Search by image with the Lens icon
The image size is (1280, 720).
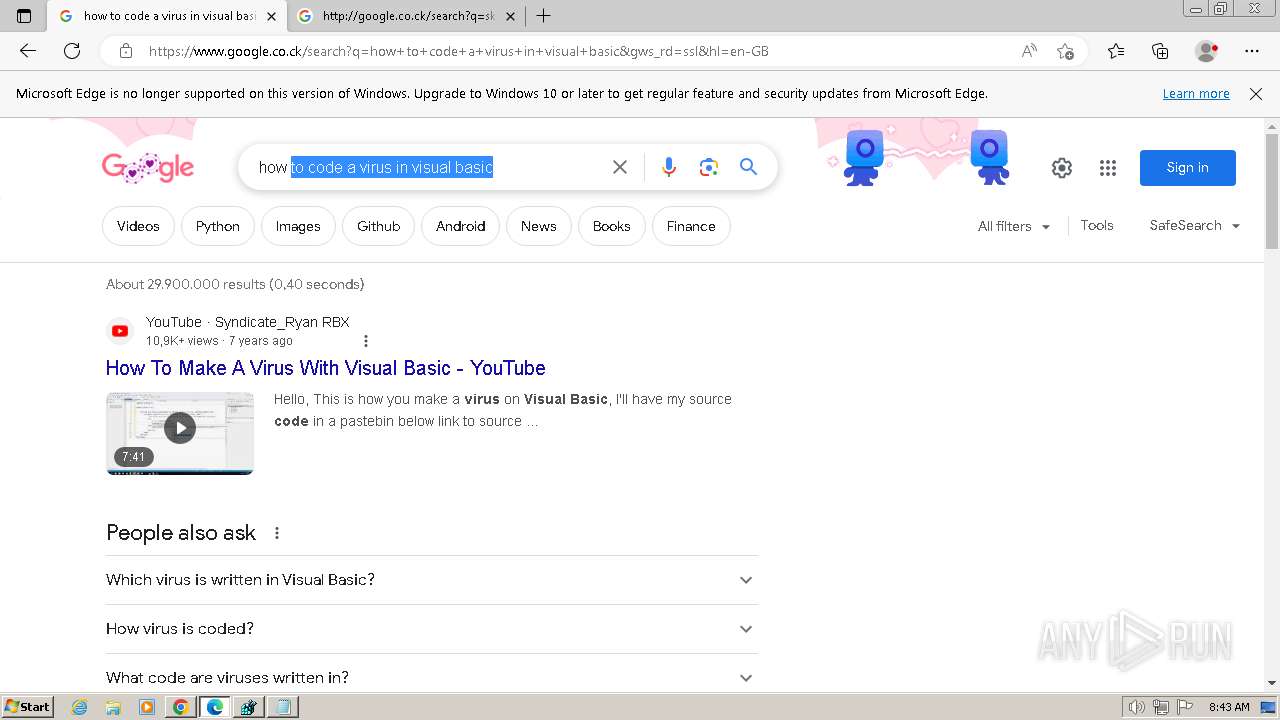[x=709, y=167]
